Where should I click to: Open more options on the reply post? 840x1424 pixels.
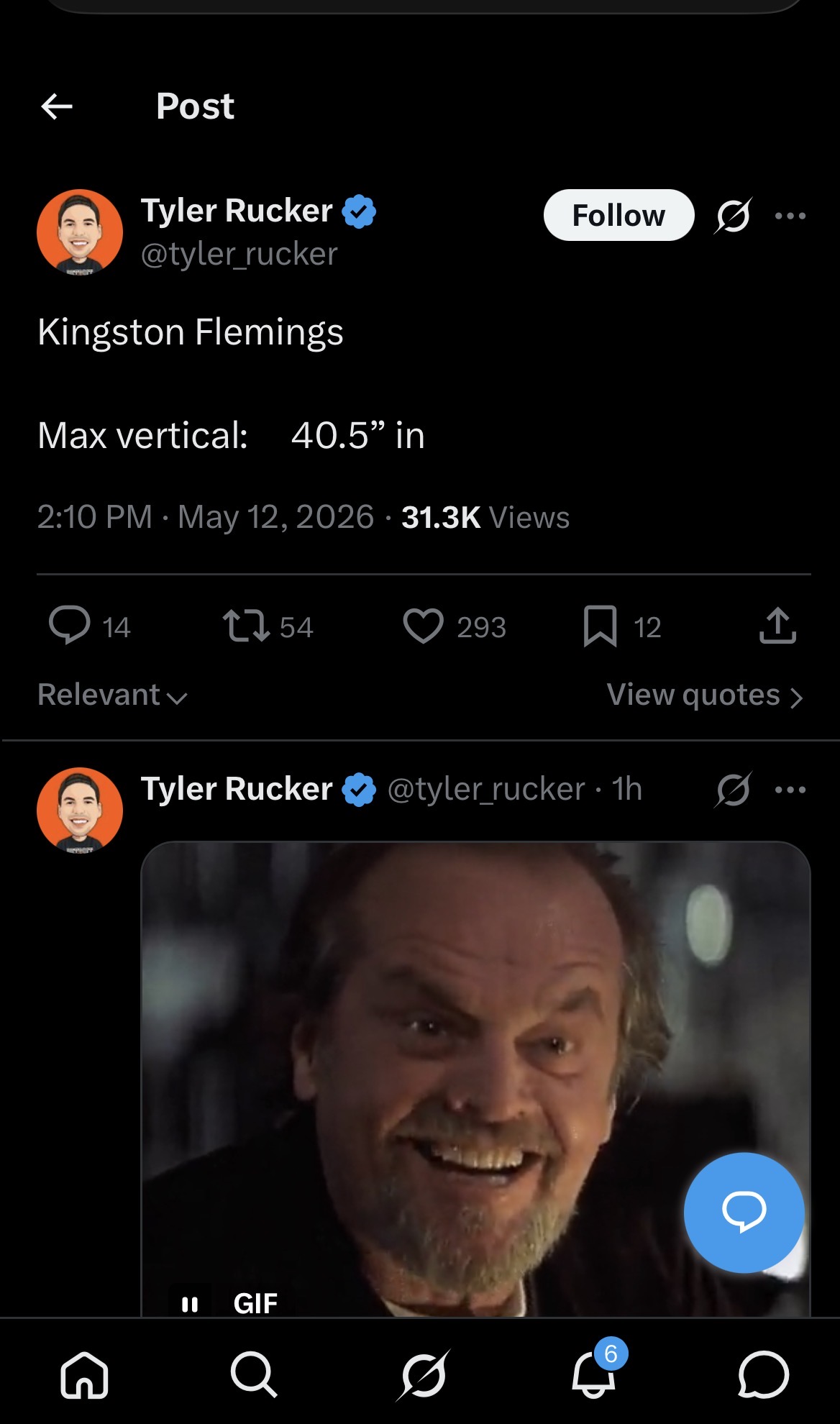[790, 789]
